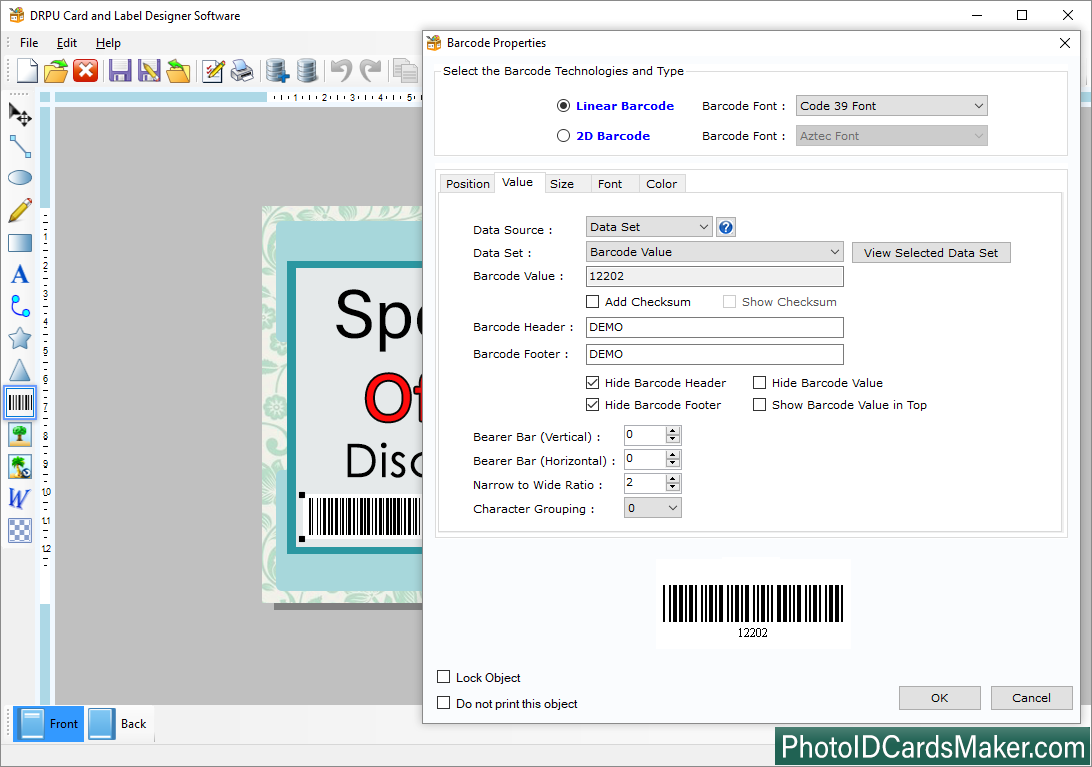Switch to the Back card side
This screenshot has width=1092, height=767.
tap(119, 724)
